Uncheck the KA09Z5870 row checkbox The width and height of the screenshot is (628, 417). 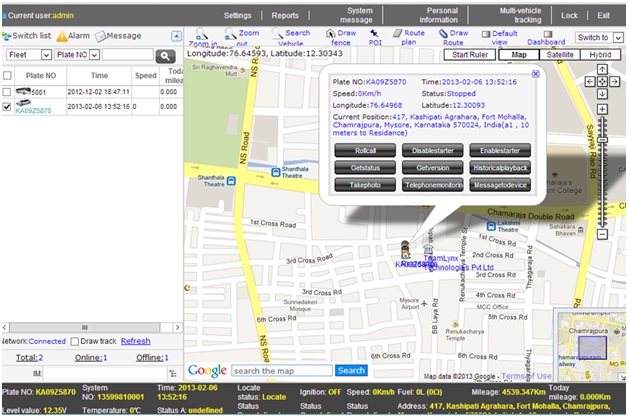(x=7, y=107)
